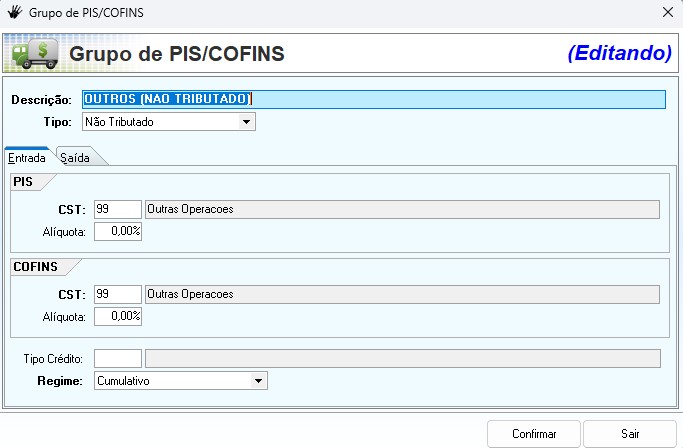The height and width of the screenshot is (448, 683).
Task: Click the green money truck icon
Action: point(31,52)
